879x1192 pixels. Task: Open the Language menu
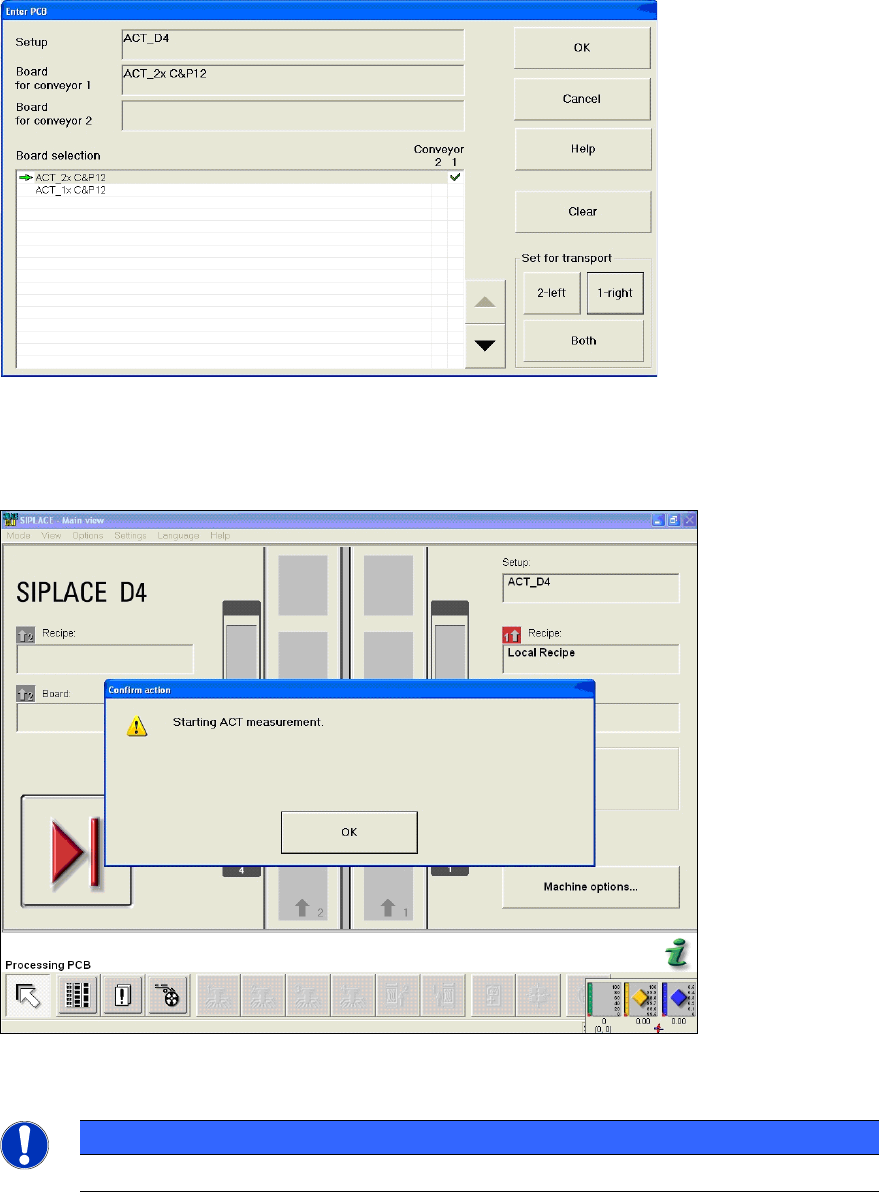coord(178,536)
